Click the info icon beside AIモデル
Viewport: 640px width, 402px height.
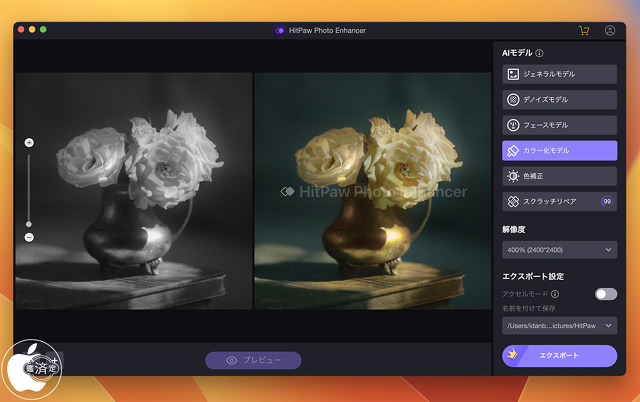539,53
